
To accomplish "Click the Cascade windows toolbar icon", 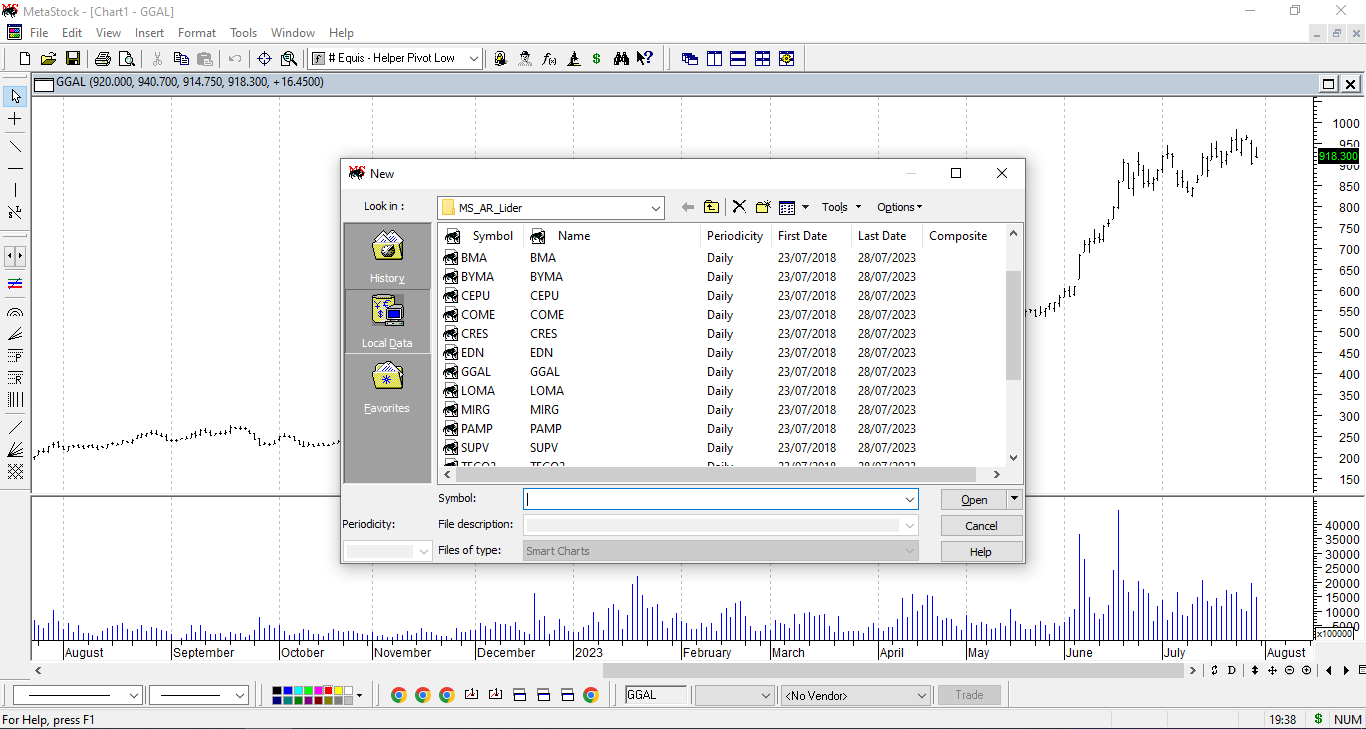I will pos(690,59).
